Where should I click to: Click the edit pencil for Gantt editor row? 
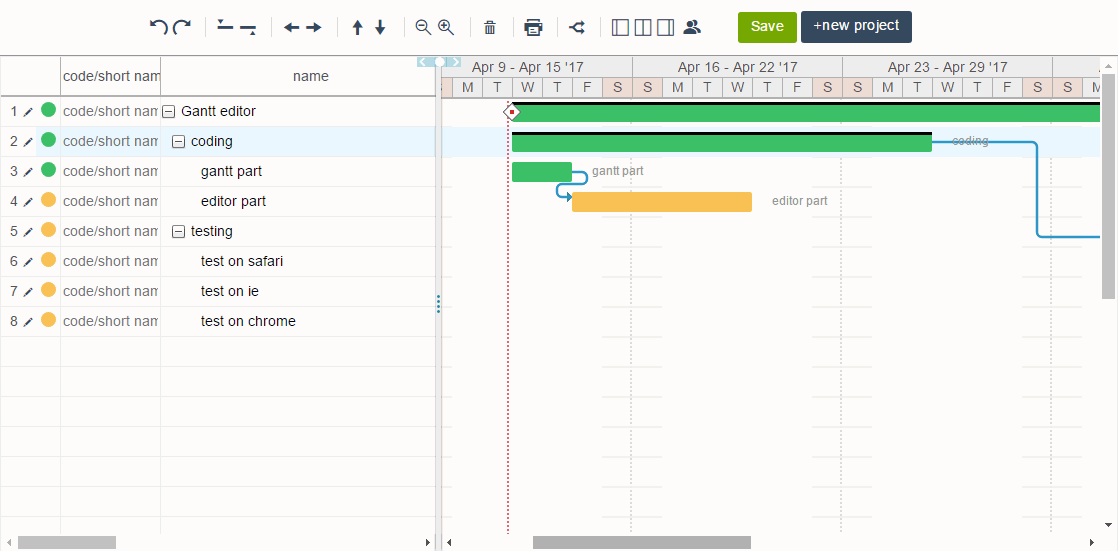tap(28, 112)
